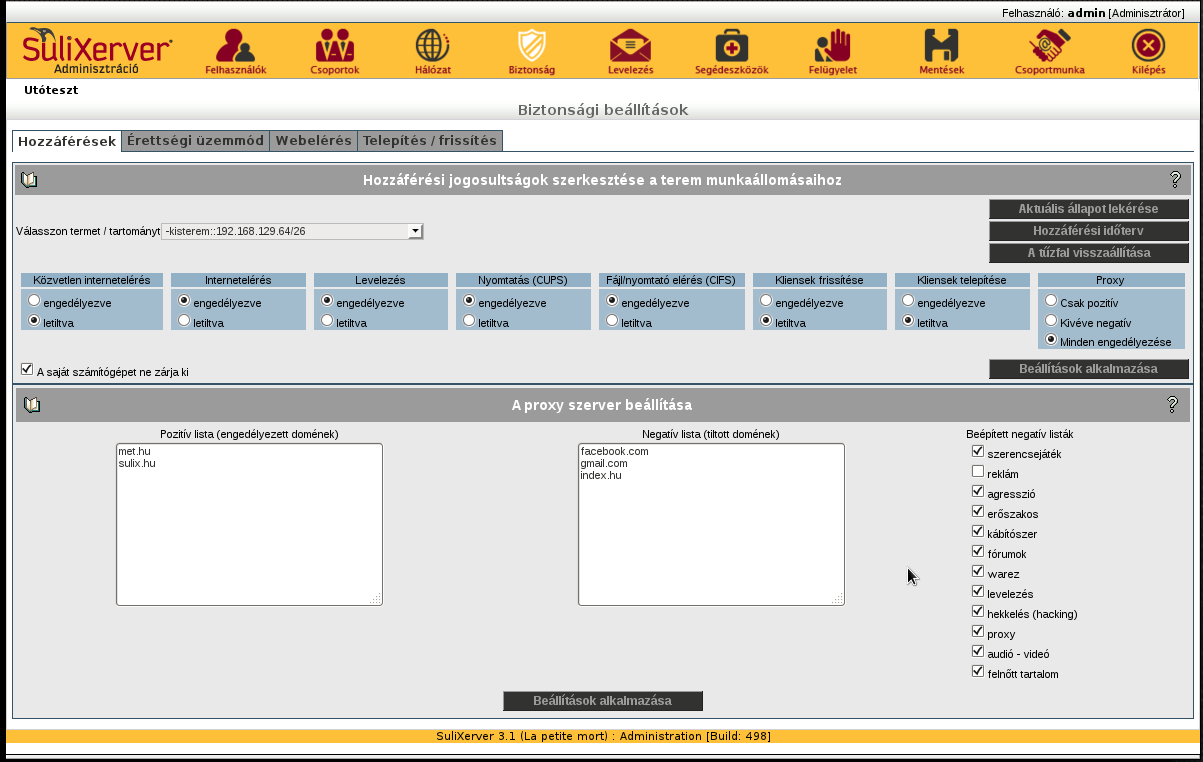Uncheck the proxy negative list checkbox

(x=978, y=632)
